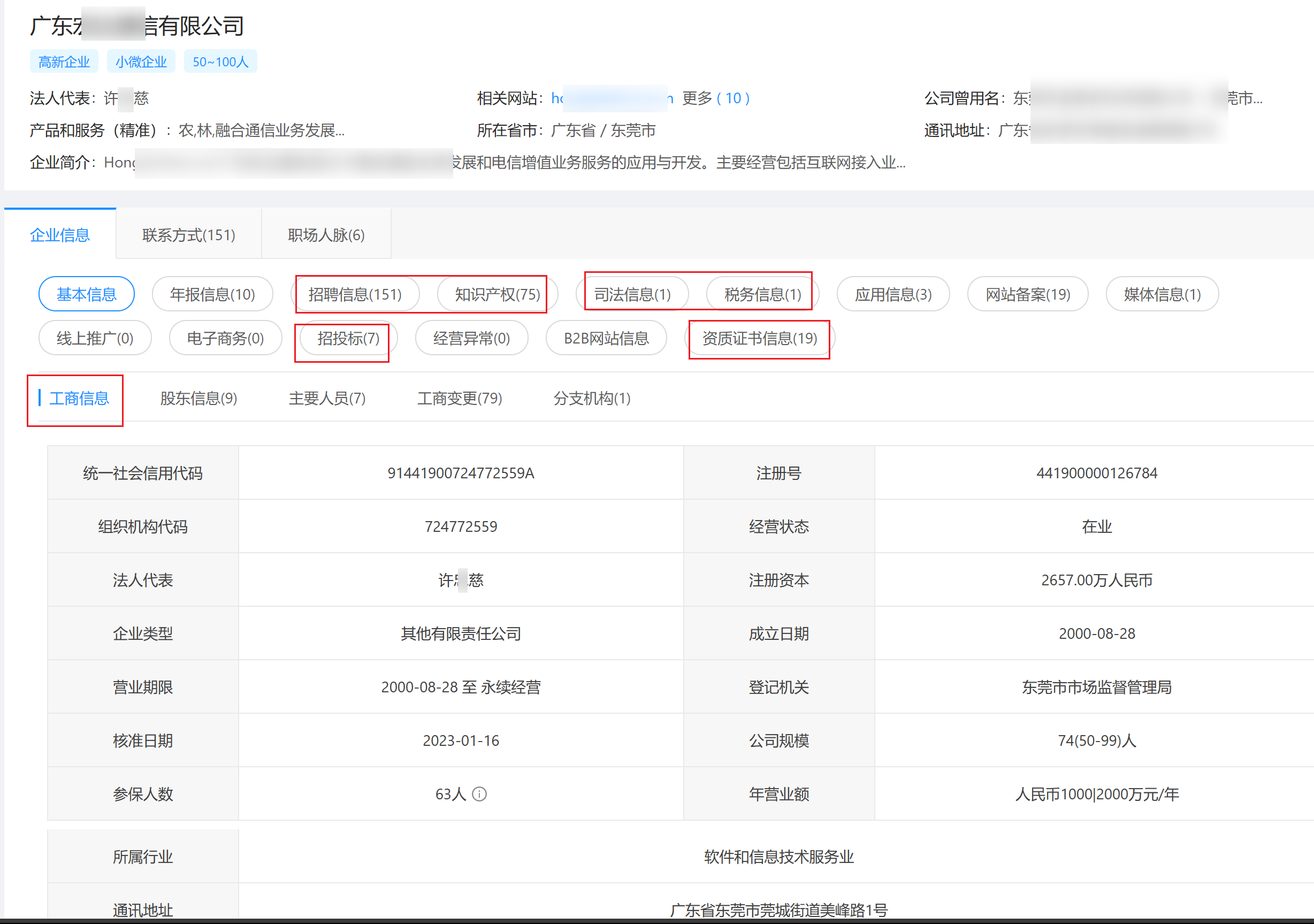1314x924 pixels.
Task: Open 年报信息(10) section
Action: pyautogui.click(x=212, y=294)
